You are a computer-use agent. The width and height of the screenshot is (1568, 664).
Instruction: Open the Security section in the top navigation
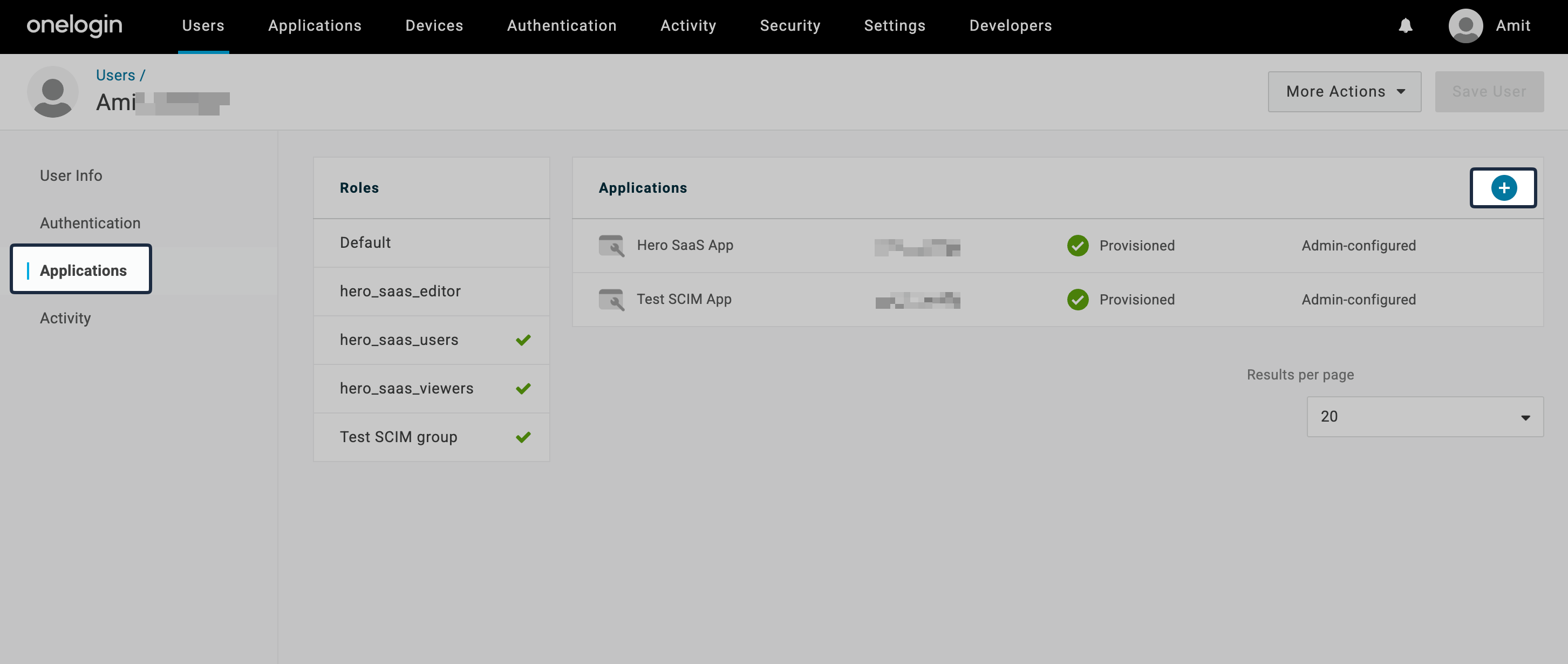click(x=790, y=25)
